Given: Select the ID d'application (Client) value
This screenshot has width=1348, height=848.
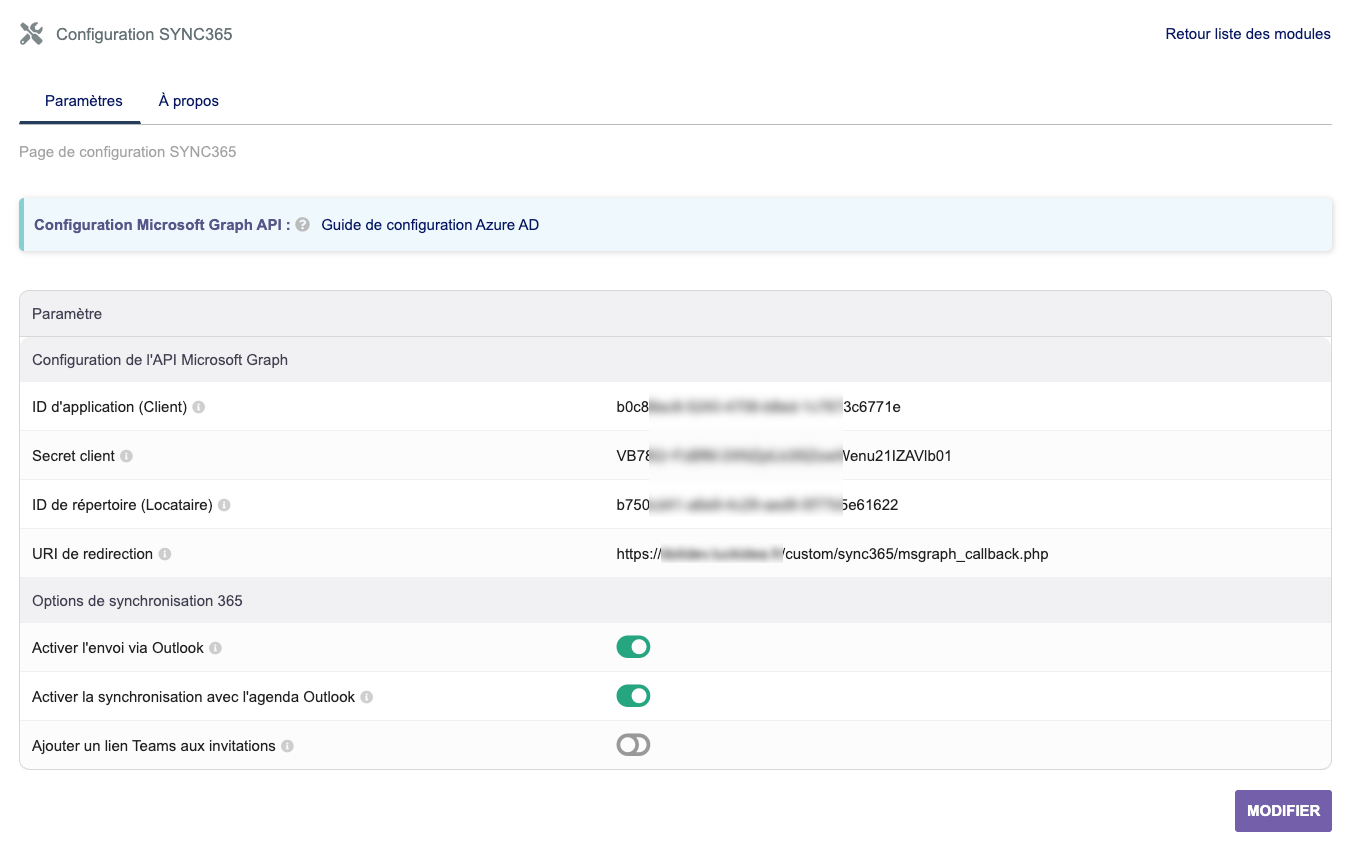Looking at the screenshot, I should [759, 407].
